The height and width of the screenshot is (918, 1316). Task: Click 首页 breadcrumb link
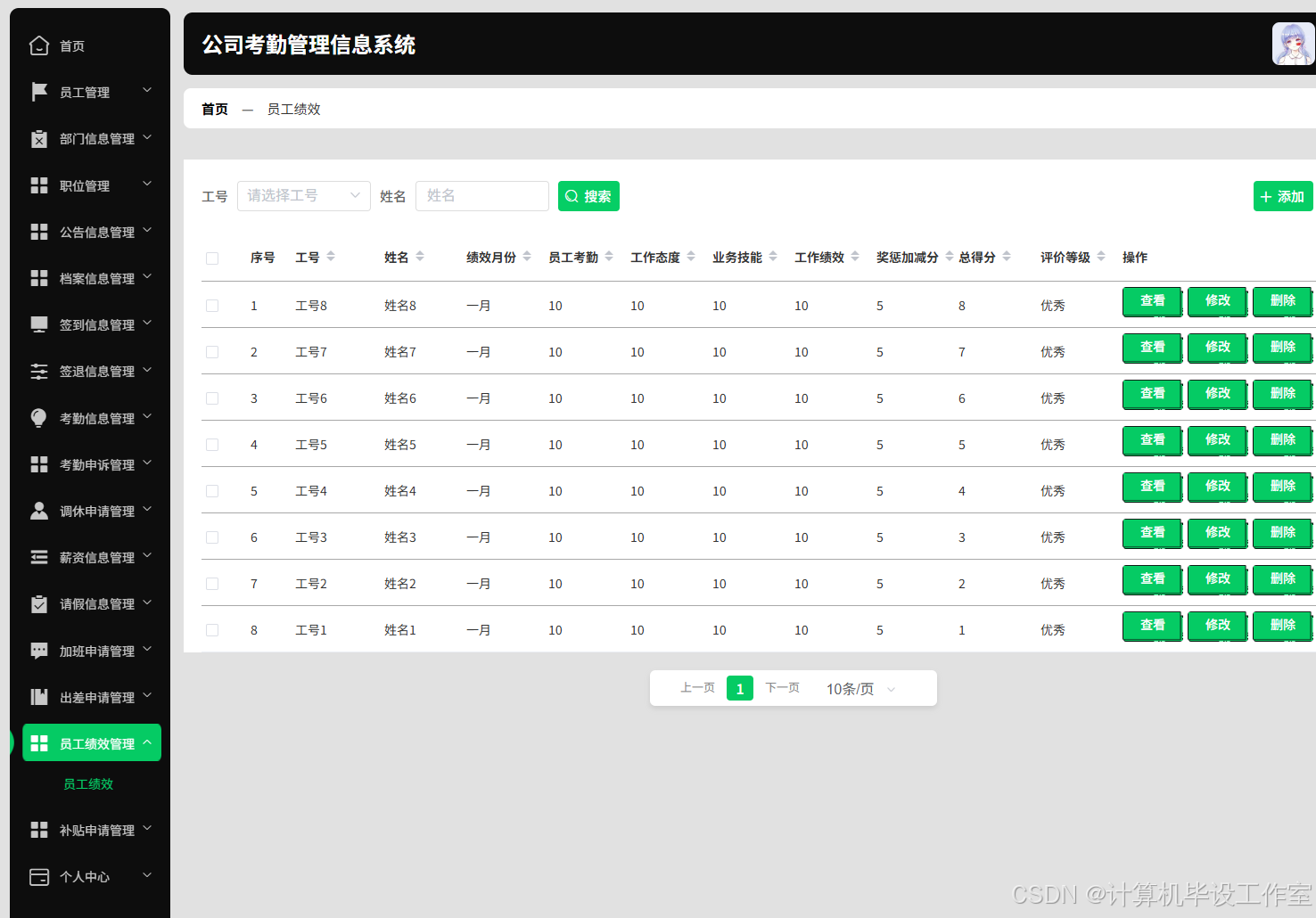click(x=215, y=109)
